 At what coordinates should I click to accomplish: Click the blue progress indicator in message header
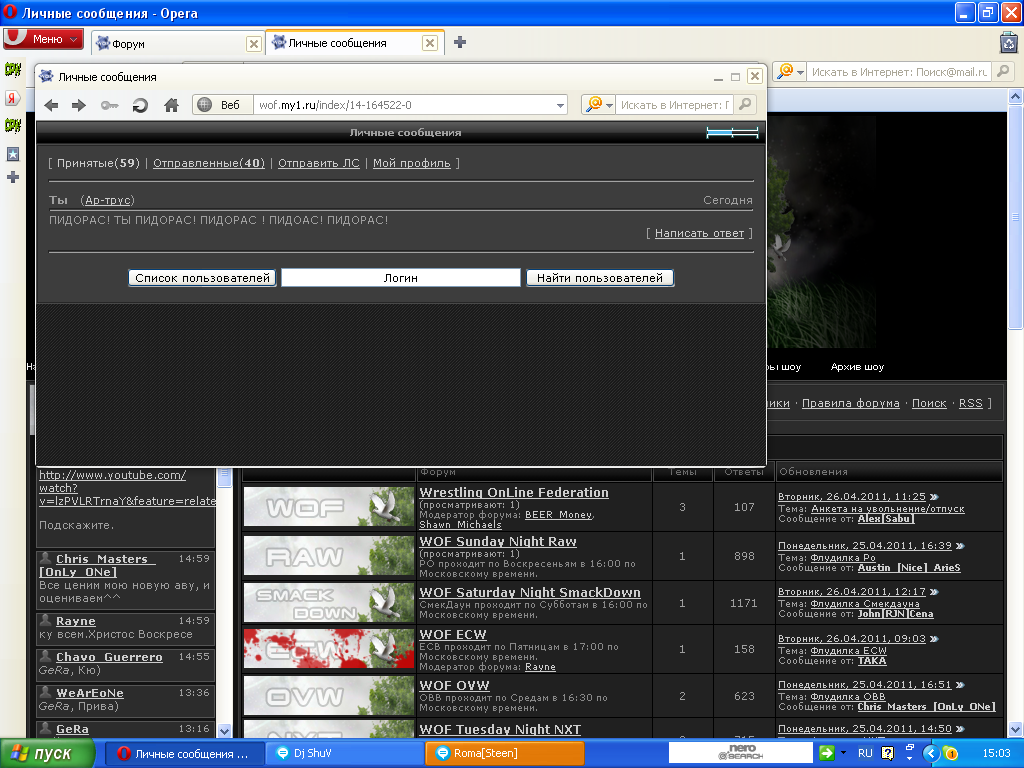coord(732,133)
